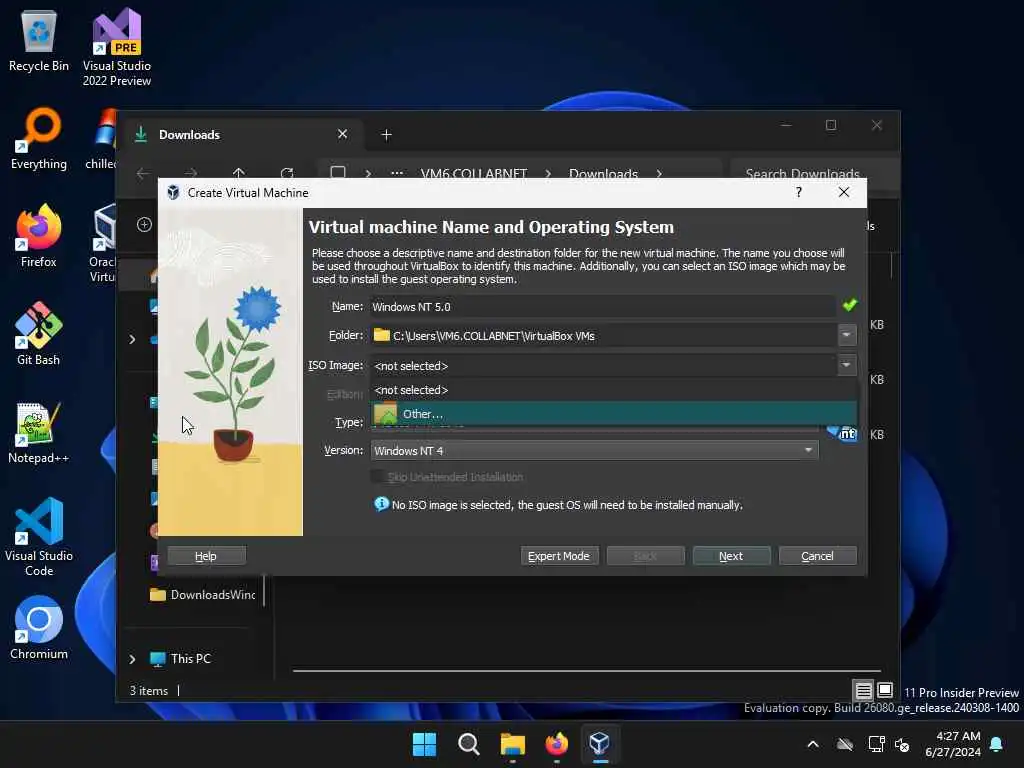Go up one folder in Explorer

[x=239, y=174]
